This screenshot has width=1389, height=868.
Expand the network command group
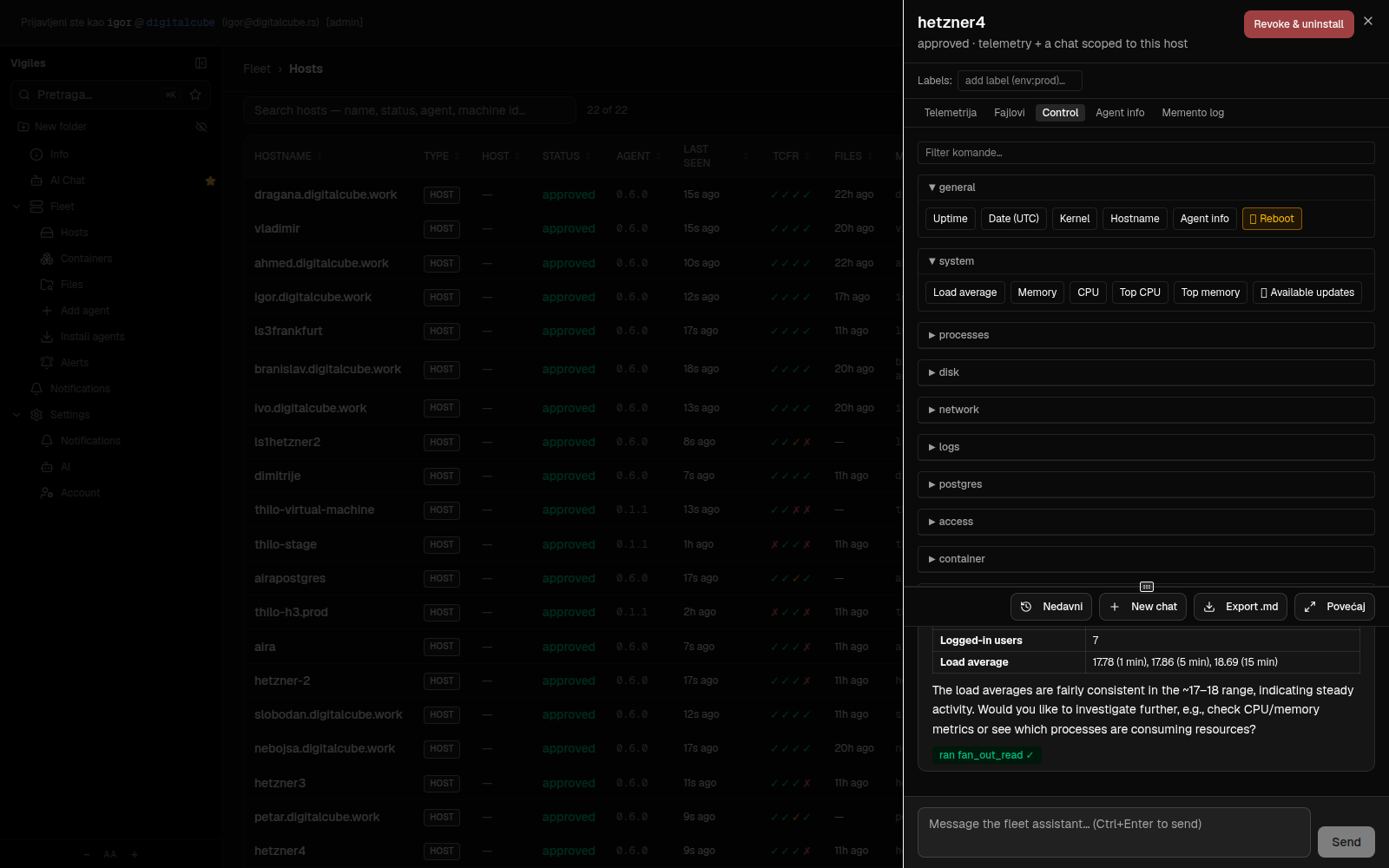1146,410
